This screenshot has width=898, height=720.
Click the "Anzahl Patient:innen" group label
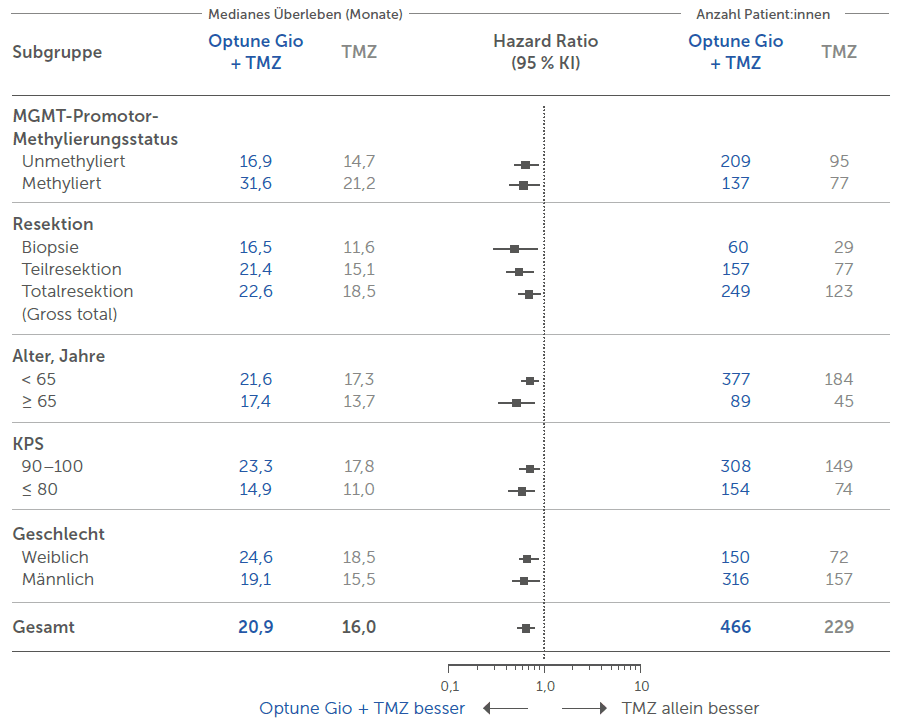[763, 14]
